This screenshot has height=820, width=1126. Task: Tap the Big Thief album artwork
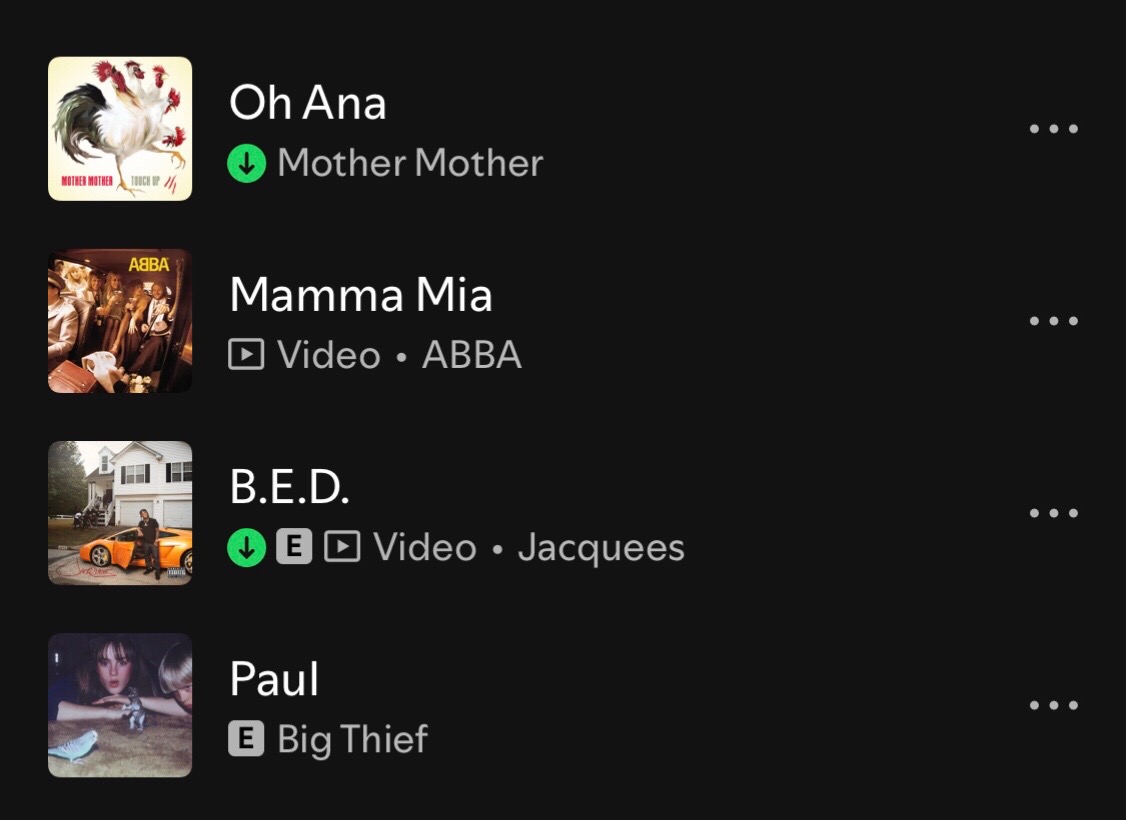pyautogui.click(x=120, y=705)
